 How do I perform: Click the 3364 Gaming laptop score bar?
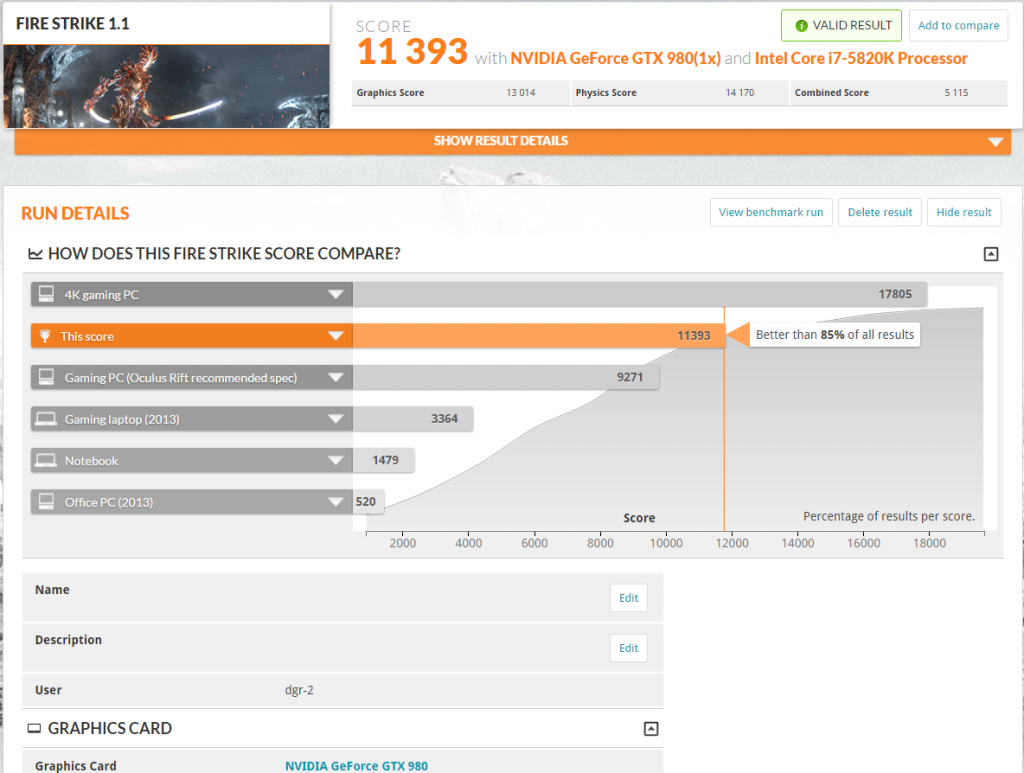tap(413, 418)
